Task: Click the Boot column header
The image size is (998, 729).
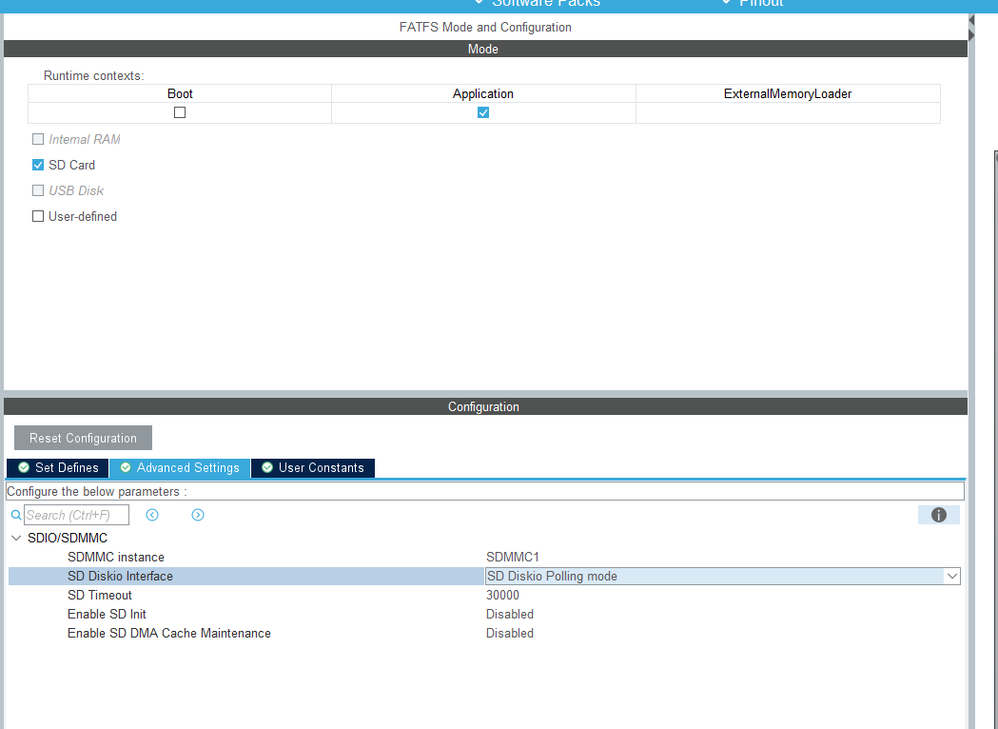Action: click(180, 94)
